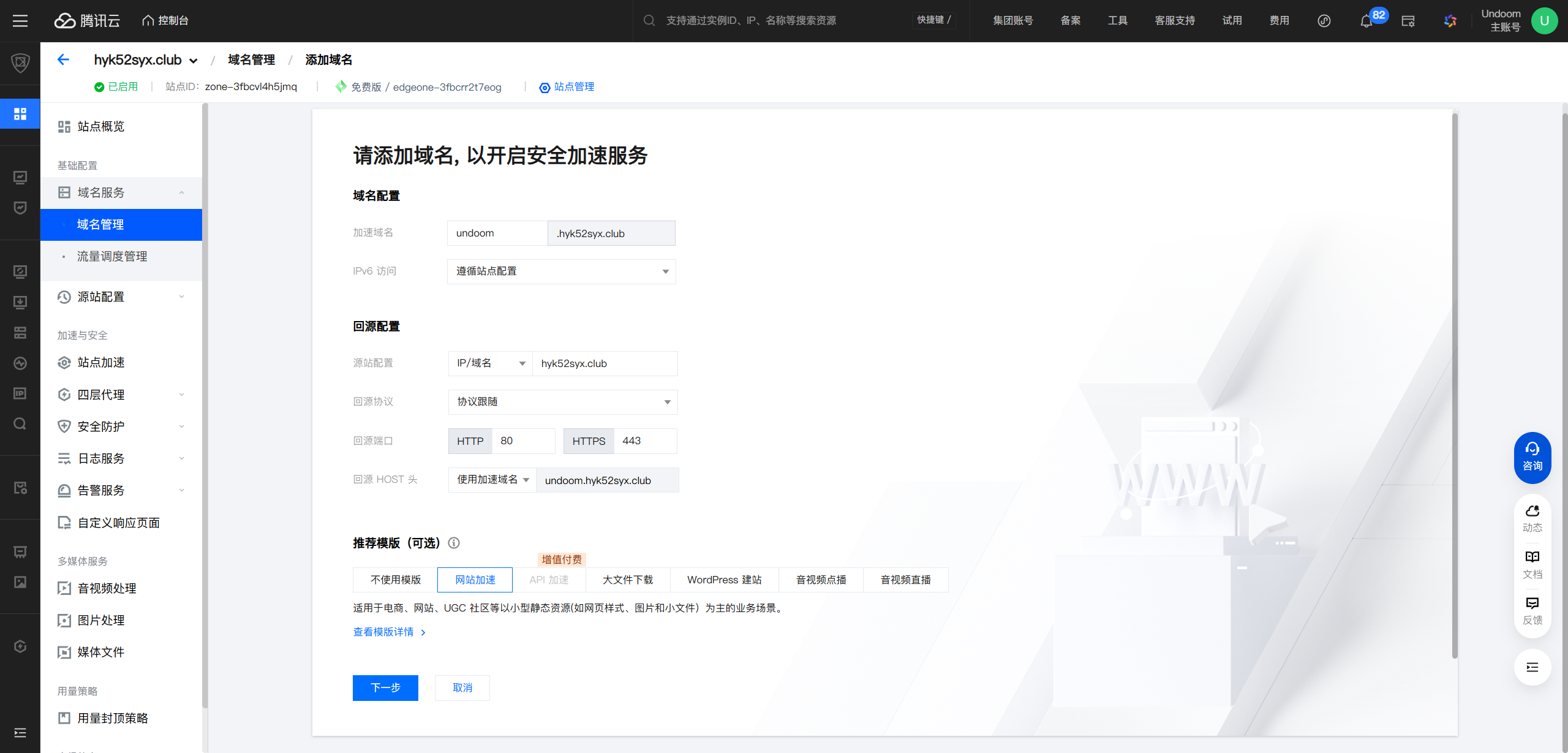
Task: Select WordPress 建站 template option
Action: point(724,580)
